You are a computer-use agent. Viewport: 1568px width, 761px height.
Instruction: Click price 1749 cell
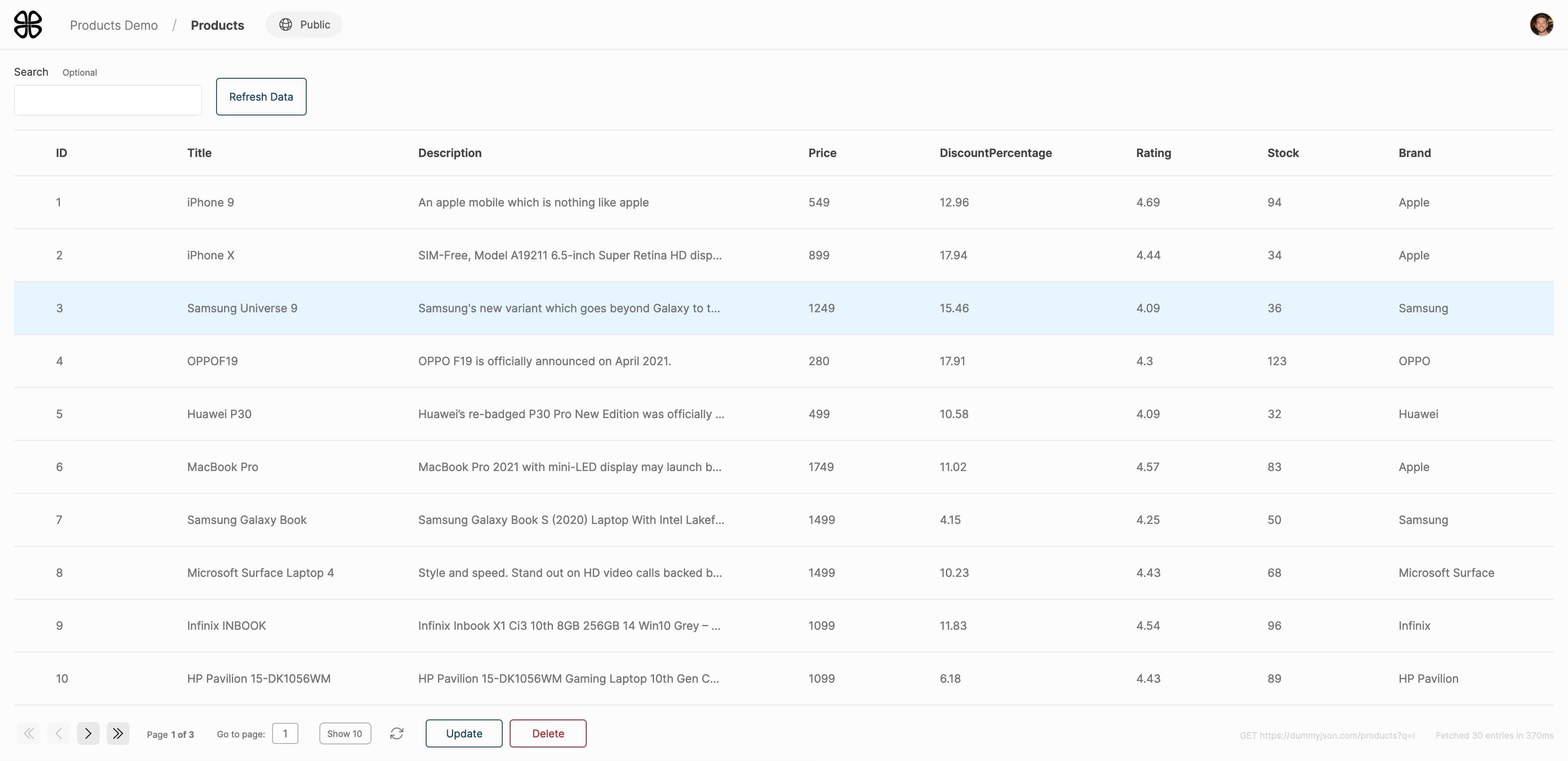pyautogui.click(x=821, y=467)
